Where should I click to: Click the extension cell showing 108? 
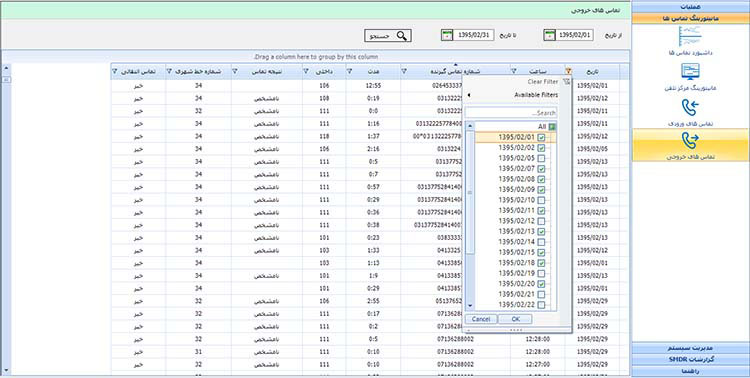click(324, 99)
